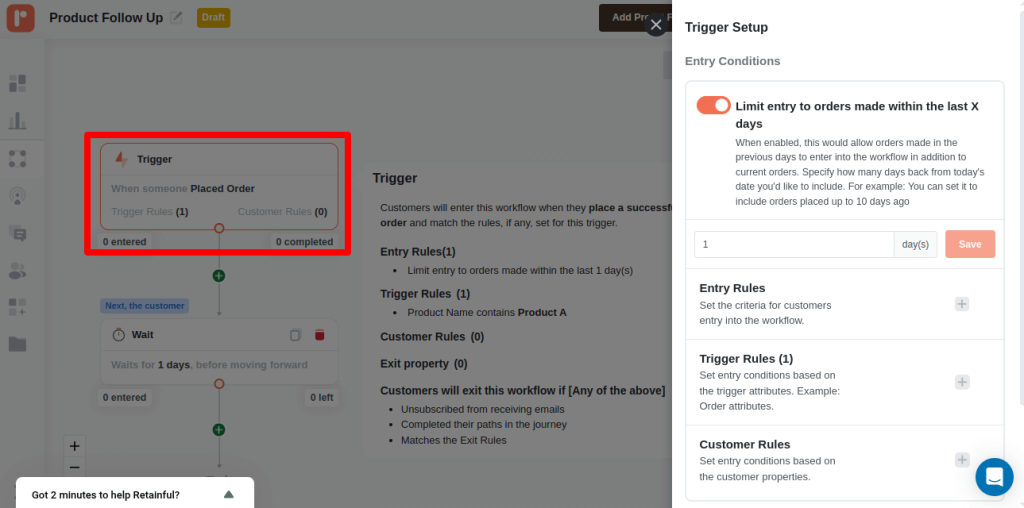1024x508 pixels.
Task: Close the Trigger Setup panel
Action: (656, 25)
